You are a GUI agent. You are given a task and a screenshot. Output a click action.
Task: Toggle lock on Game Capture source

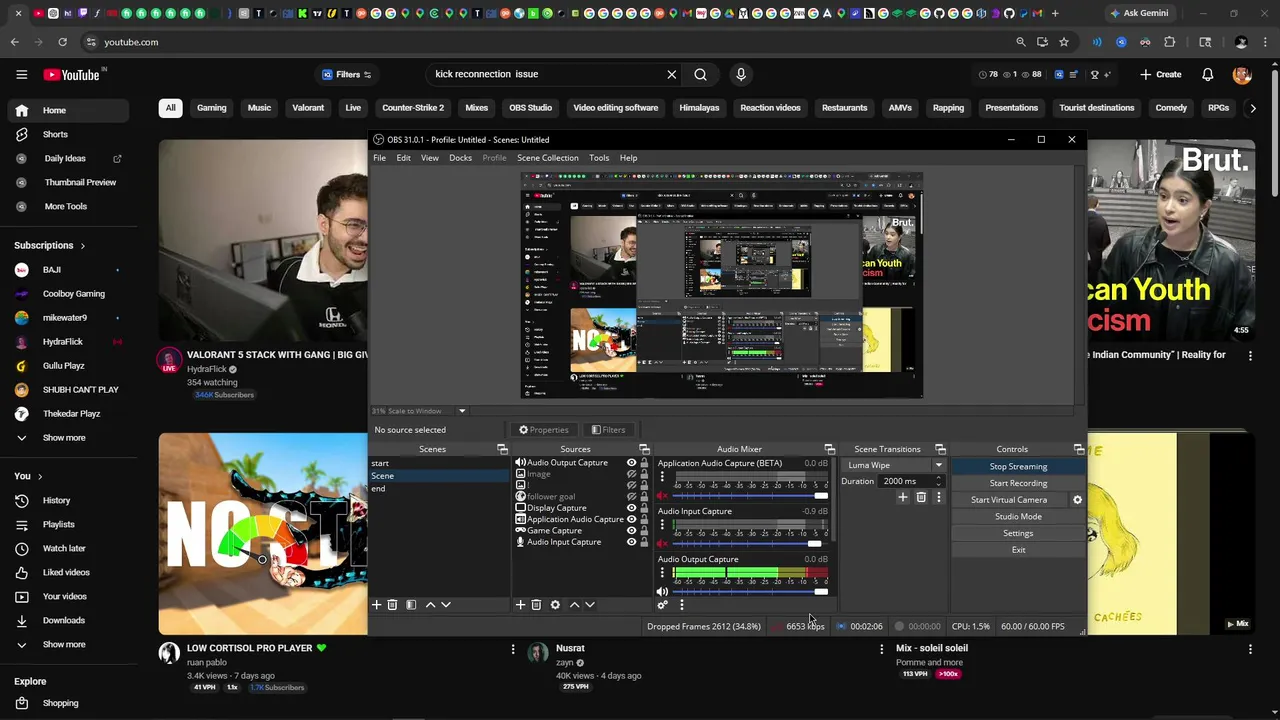click(x=644, y=531)
